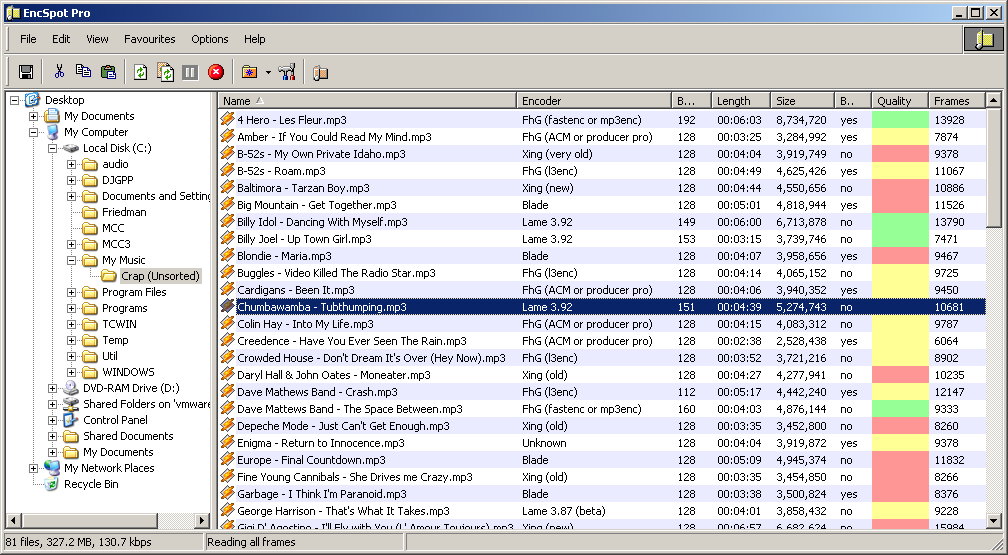Click the Recycle Bin icon in tree

(x=51, y=484)
